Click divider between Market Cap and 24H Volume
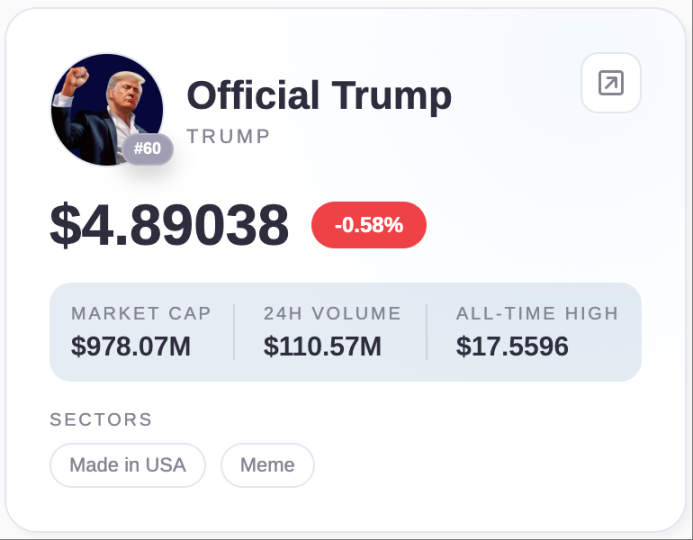The image size is (693, 540). pyautogui.click(x=234, y=332)
